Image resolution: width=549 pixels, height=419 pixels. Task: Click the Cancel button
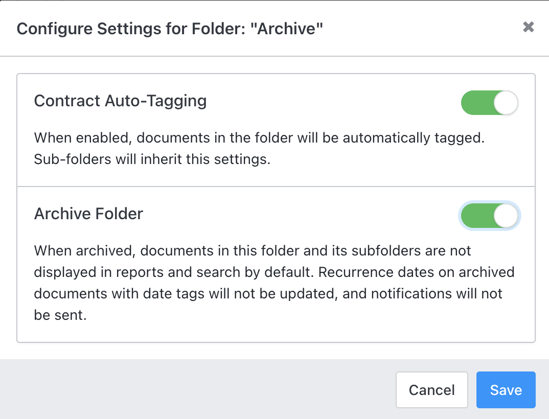click(432, 390)
